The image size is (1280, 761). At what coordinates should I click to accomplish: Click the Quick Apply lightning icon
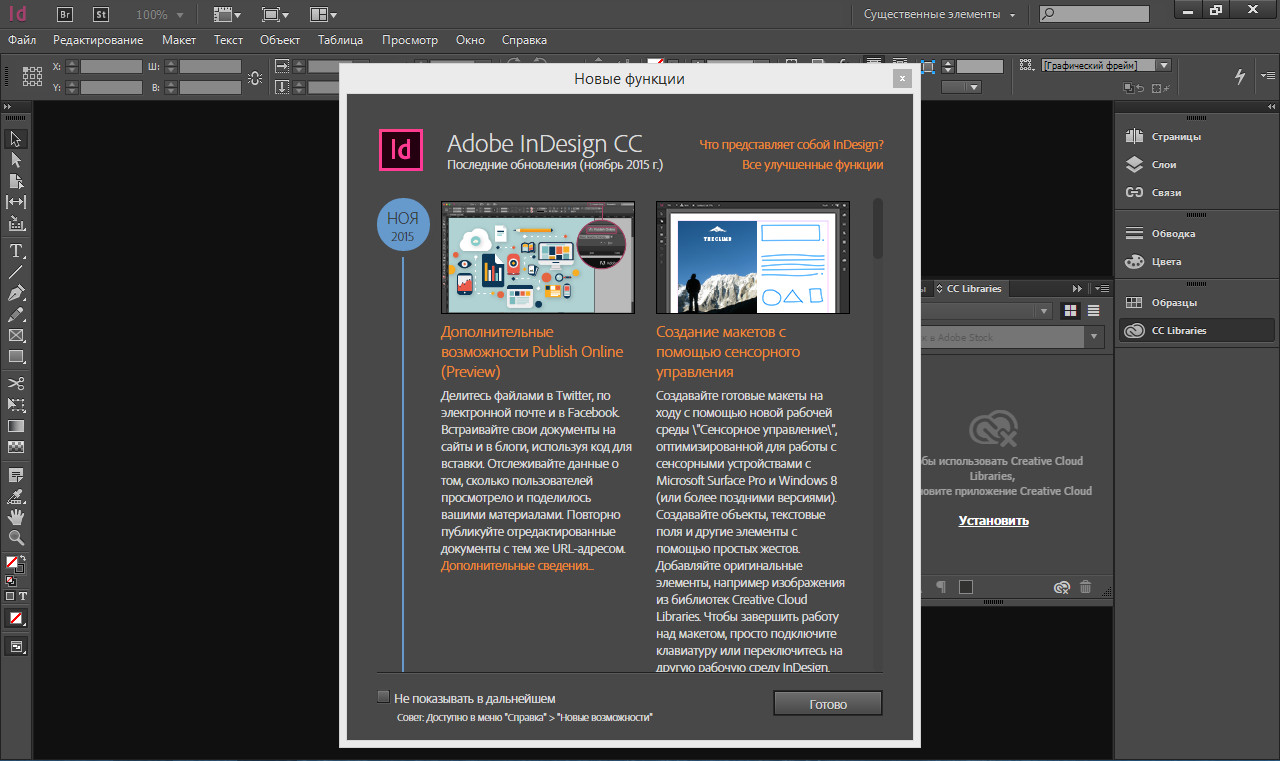coord(1241,76)
